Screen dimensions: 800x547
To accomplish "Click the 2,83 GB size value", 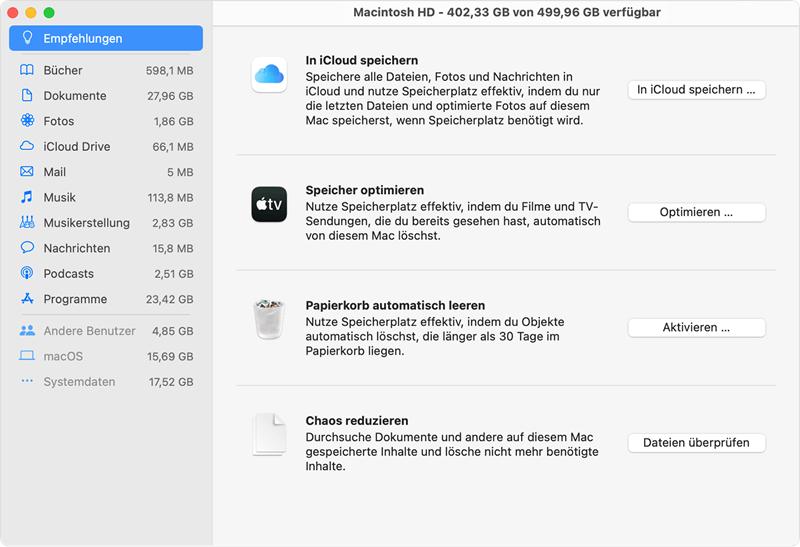I will pos(173,223).
